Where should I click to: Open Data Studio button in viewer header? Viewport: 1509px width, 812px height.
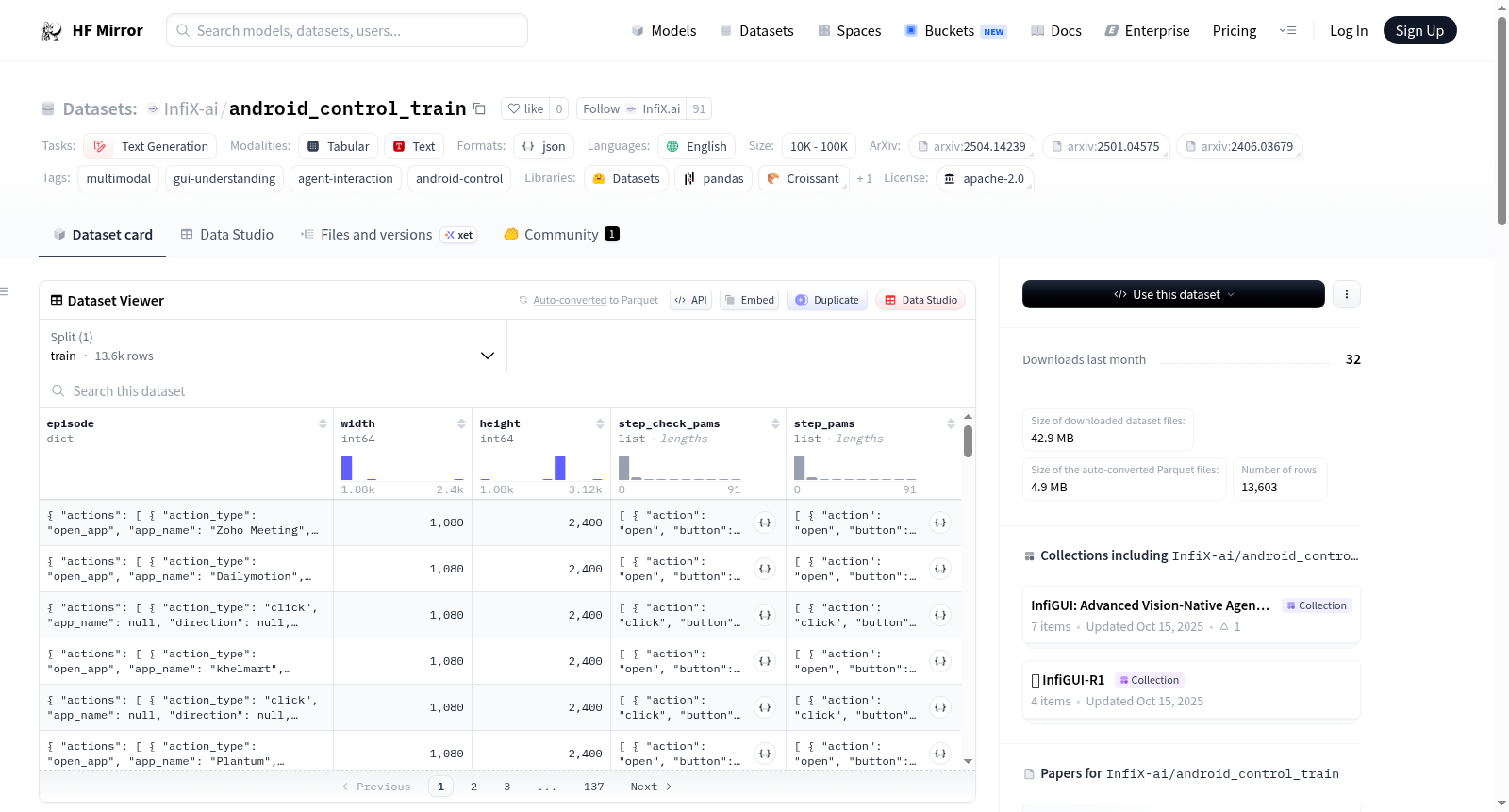(920, 300)
